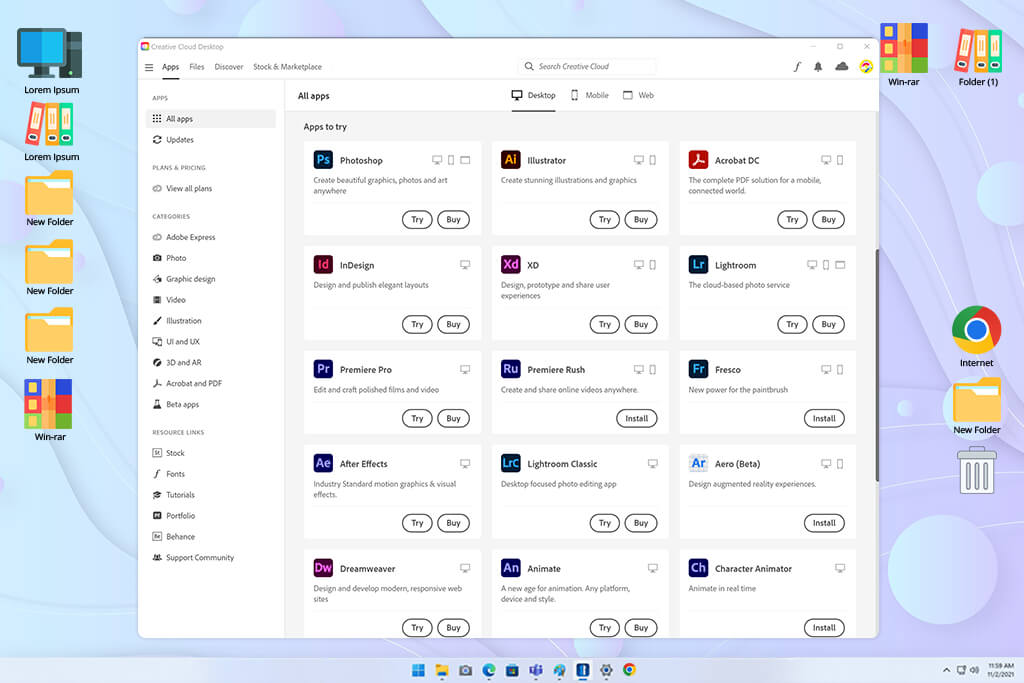Open the Windows Start menu
This screenshot has height=683, width=1024.
point(419,670)
